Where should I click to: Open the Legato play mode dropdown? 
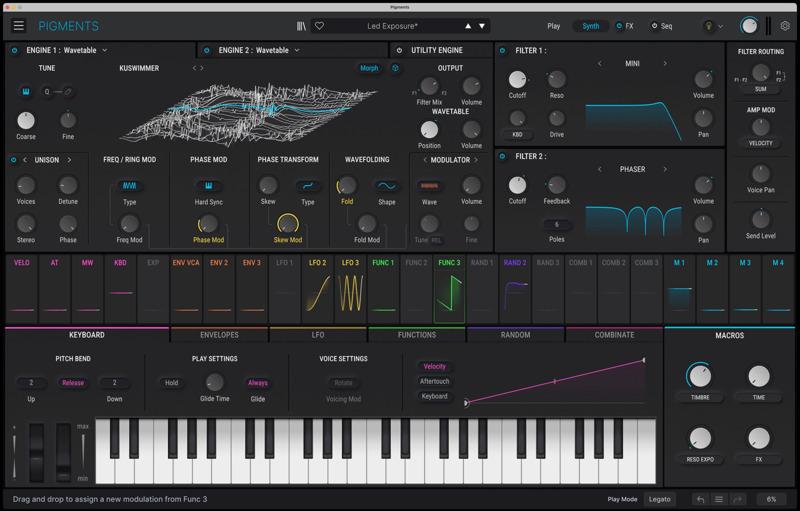click(660, 499)
